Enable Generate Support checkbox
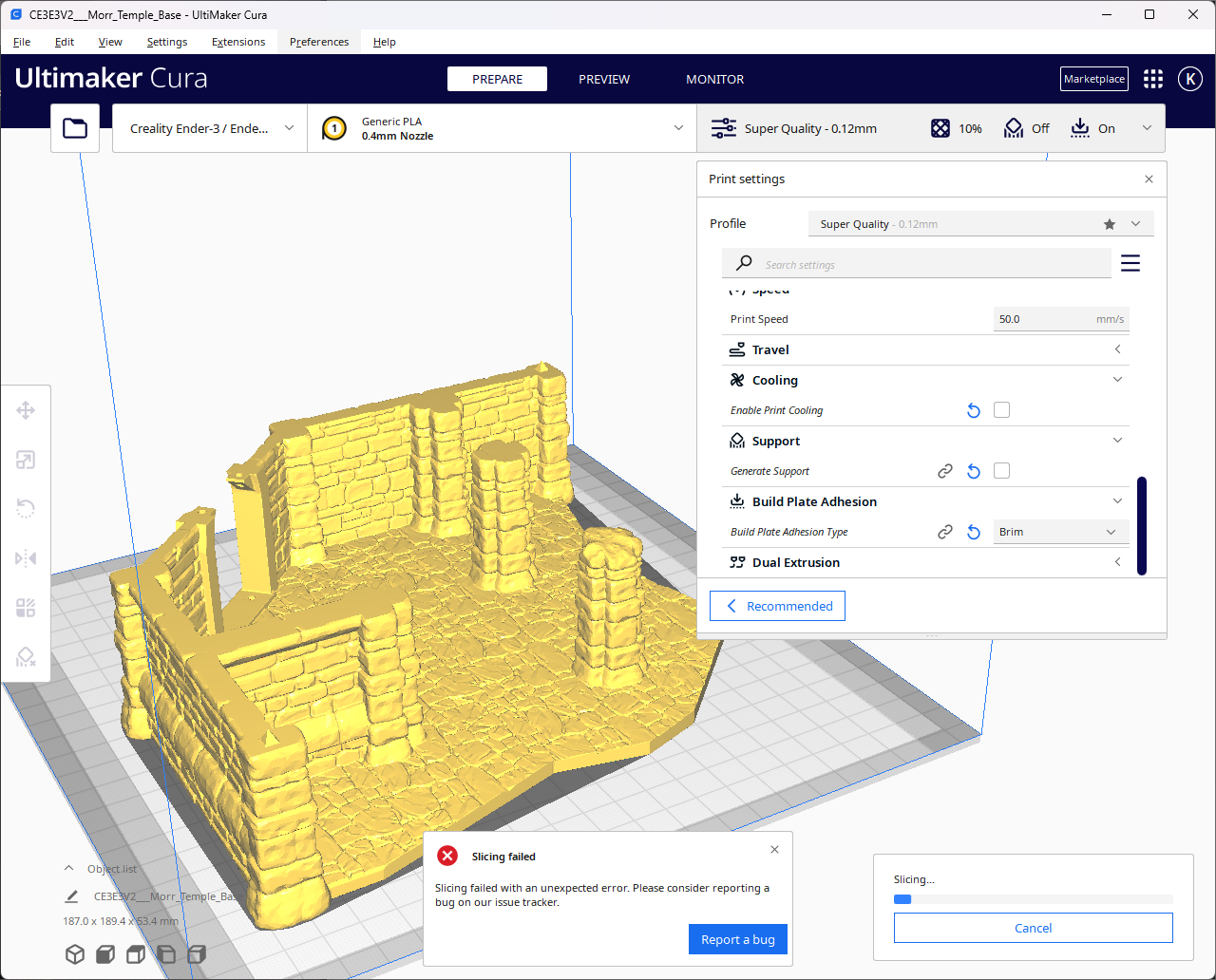 (1001, 470)
